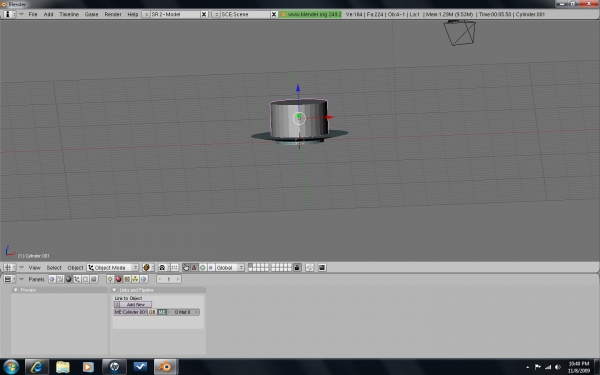Open the Add menu
This screenshot has width=600, height=375.
pos(48,14)
